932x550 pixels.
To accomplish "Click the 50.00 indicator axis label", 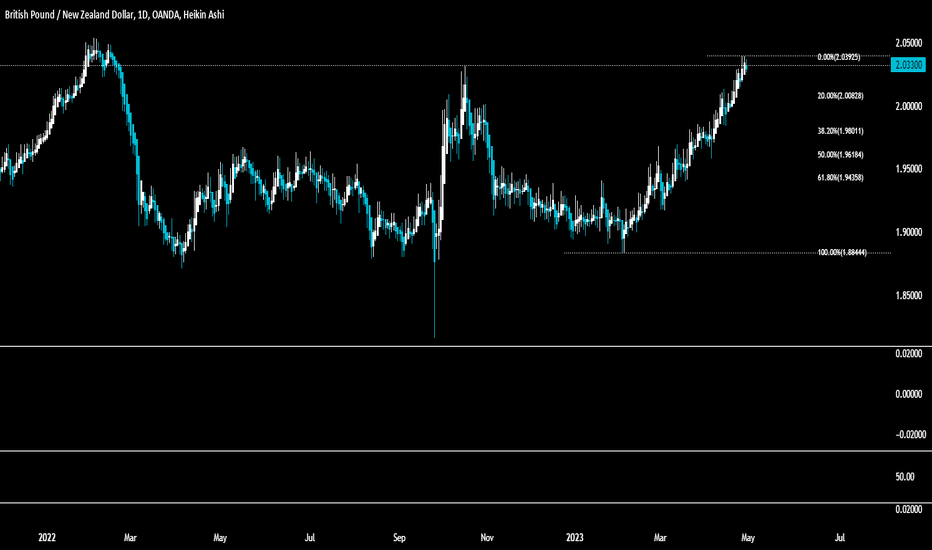I will coord(905,477).
